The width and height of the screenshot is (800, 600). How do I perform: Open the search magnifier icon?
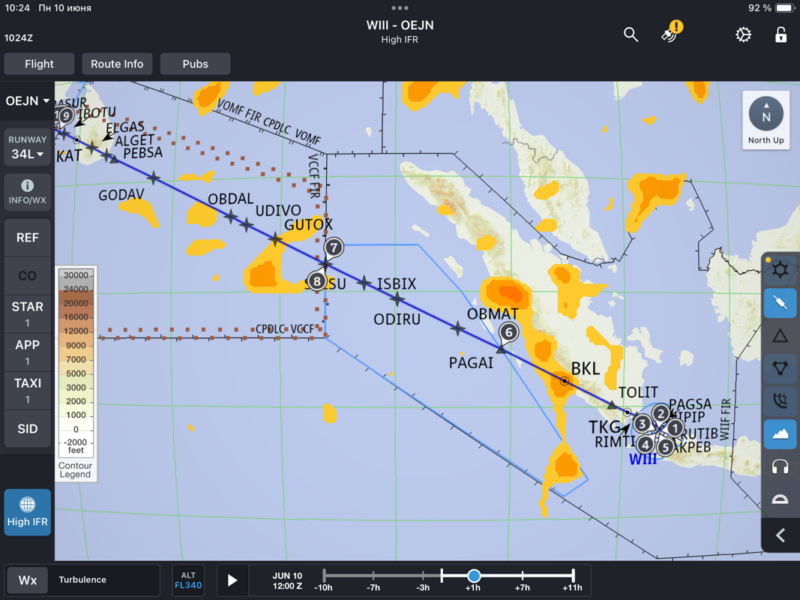pos(631,33)
